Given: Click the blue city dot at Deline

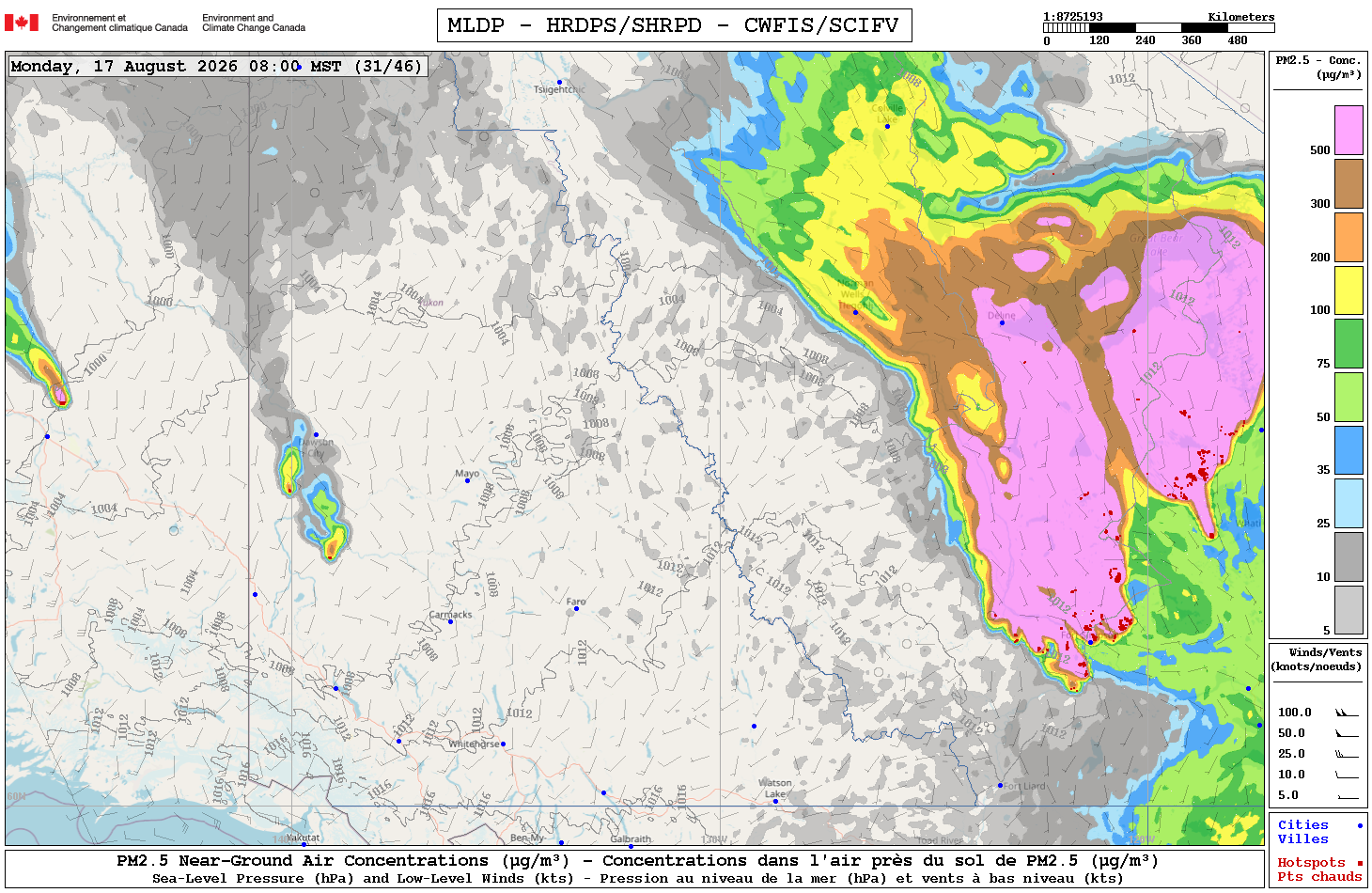Looking at the screenshot, I should 1002,323.
